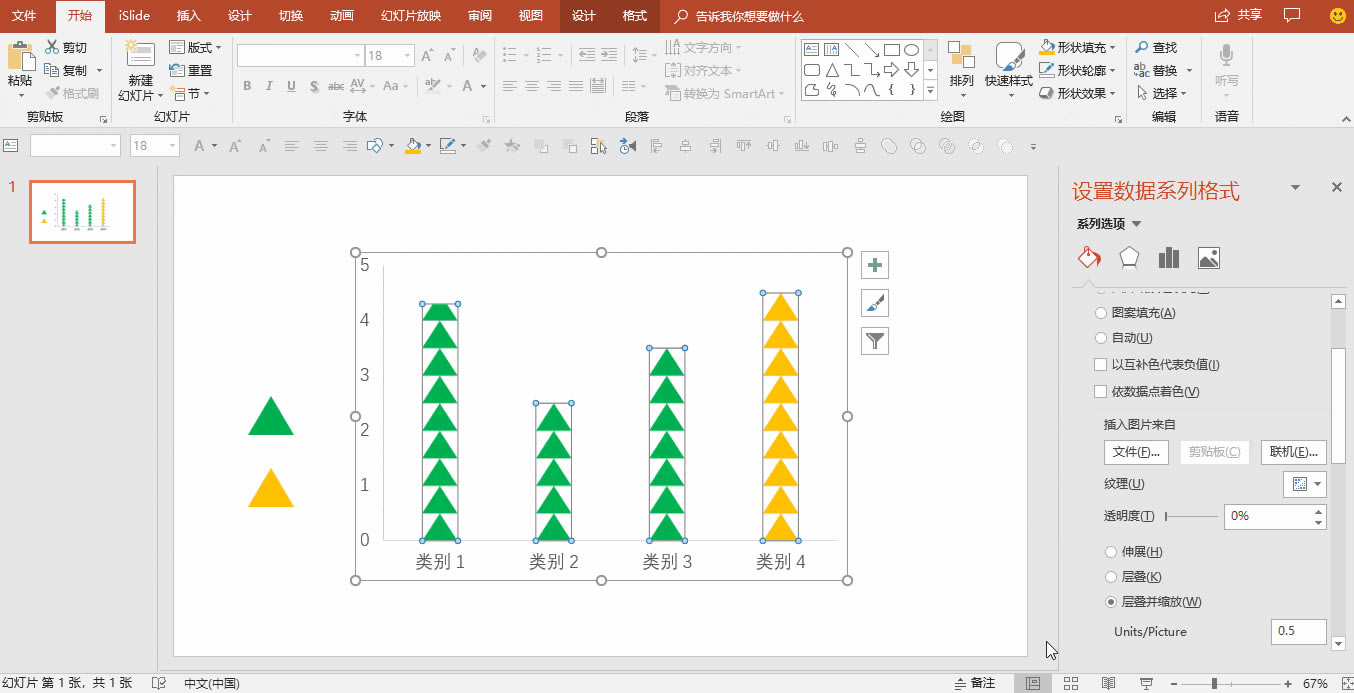Open the 动画 ribbon tab

click(341, 16)
